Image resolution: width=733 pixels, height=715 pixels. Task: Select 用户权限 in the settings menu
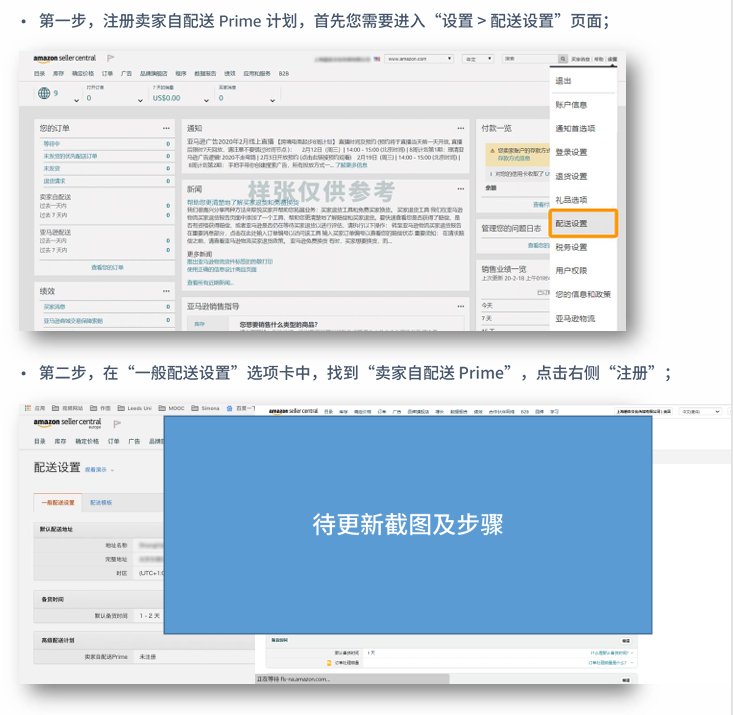(571, 270)
